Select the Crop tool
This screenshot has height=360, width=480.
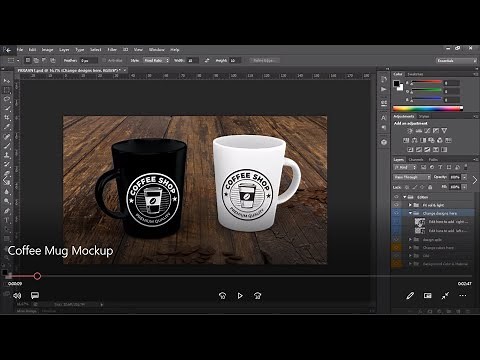(x=7, y=118)
